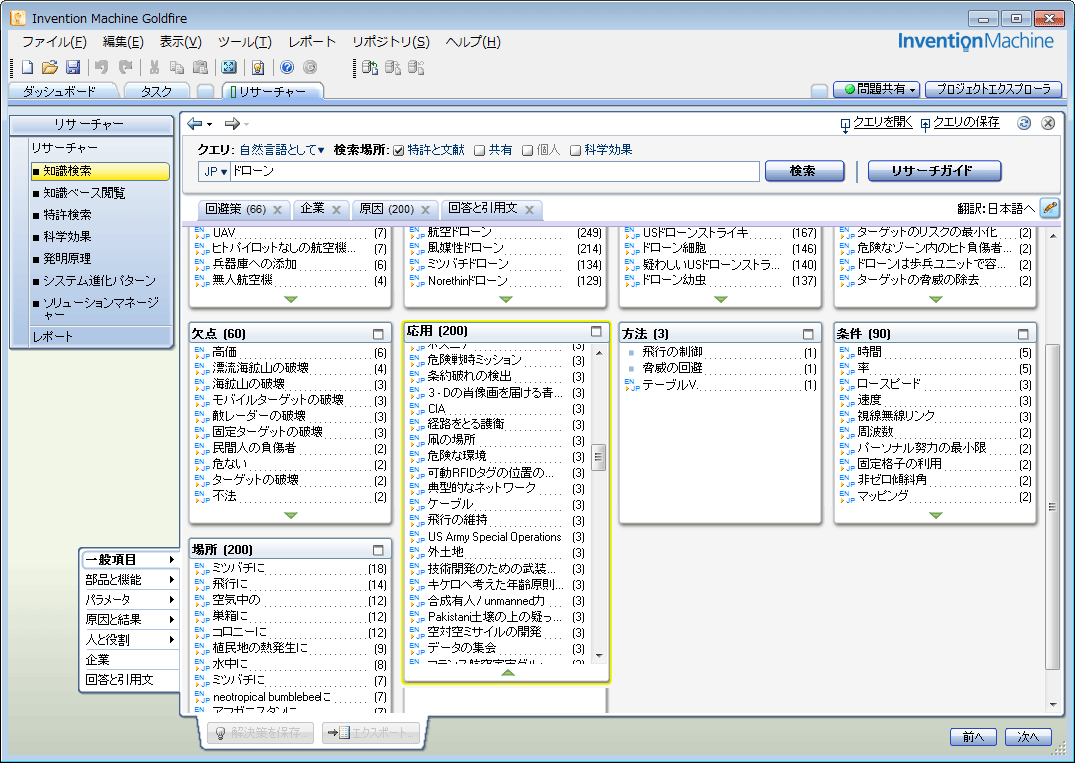Click the 応用 panel scrollbar thumb
Image resolution: width=1075 pixels, height=763 pixels.
tap(599, 457)
